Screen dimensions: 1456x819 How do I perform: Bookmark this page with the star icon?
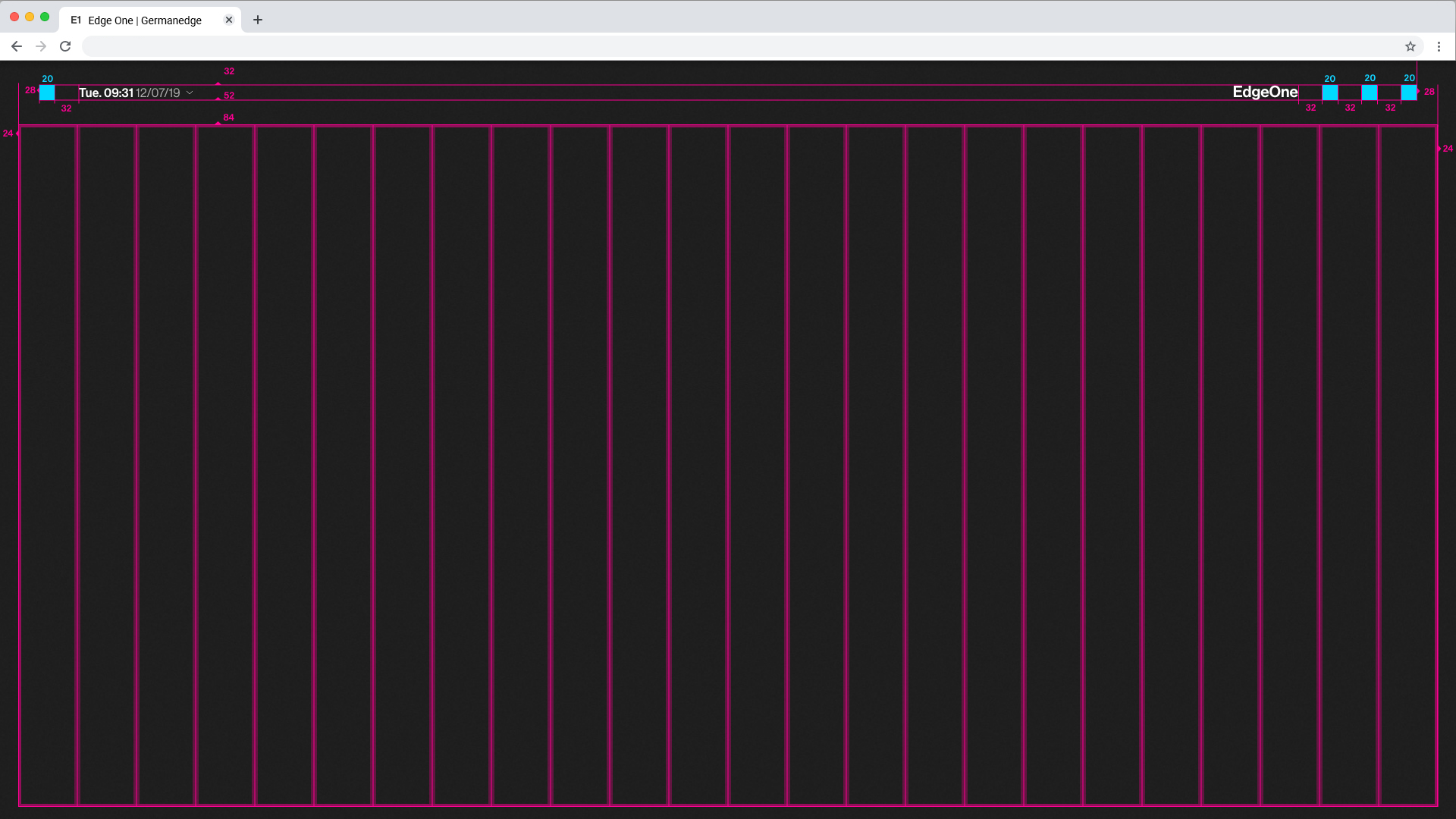[1410, 46]
